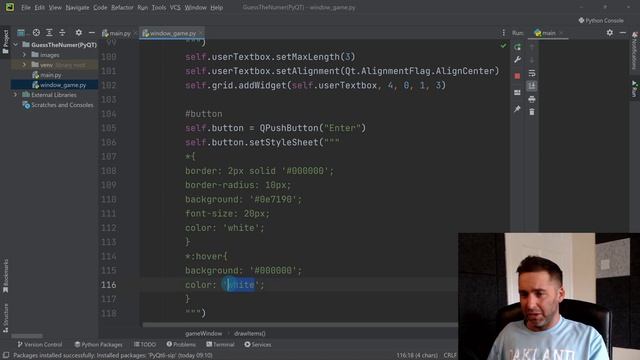640x360 pixels.
Task: Hide the Run tool window with minus icon
Action: click(x=622, y=33)
